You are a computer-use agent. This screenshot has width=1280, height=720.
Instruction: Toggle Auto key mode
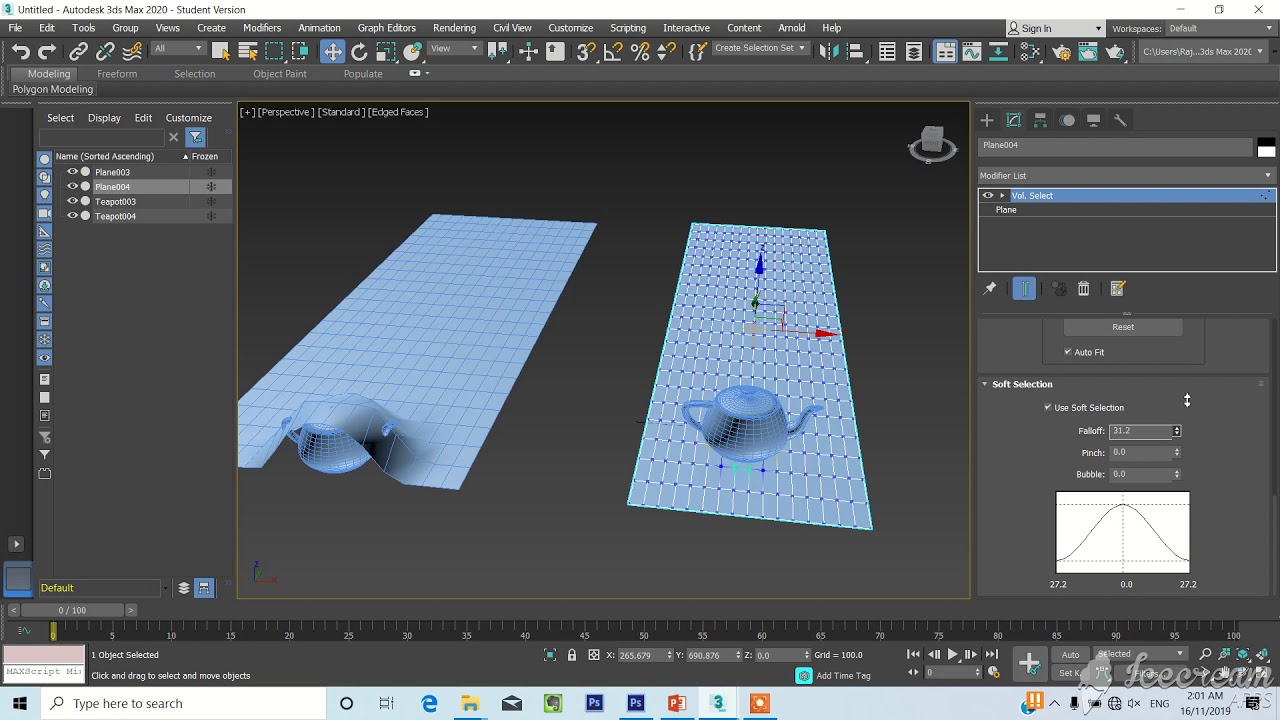click(1071, 654)
